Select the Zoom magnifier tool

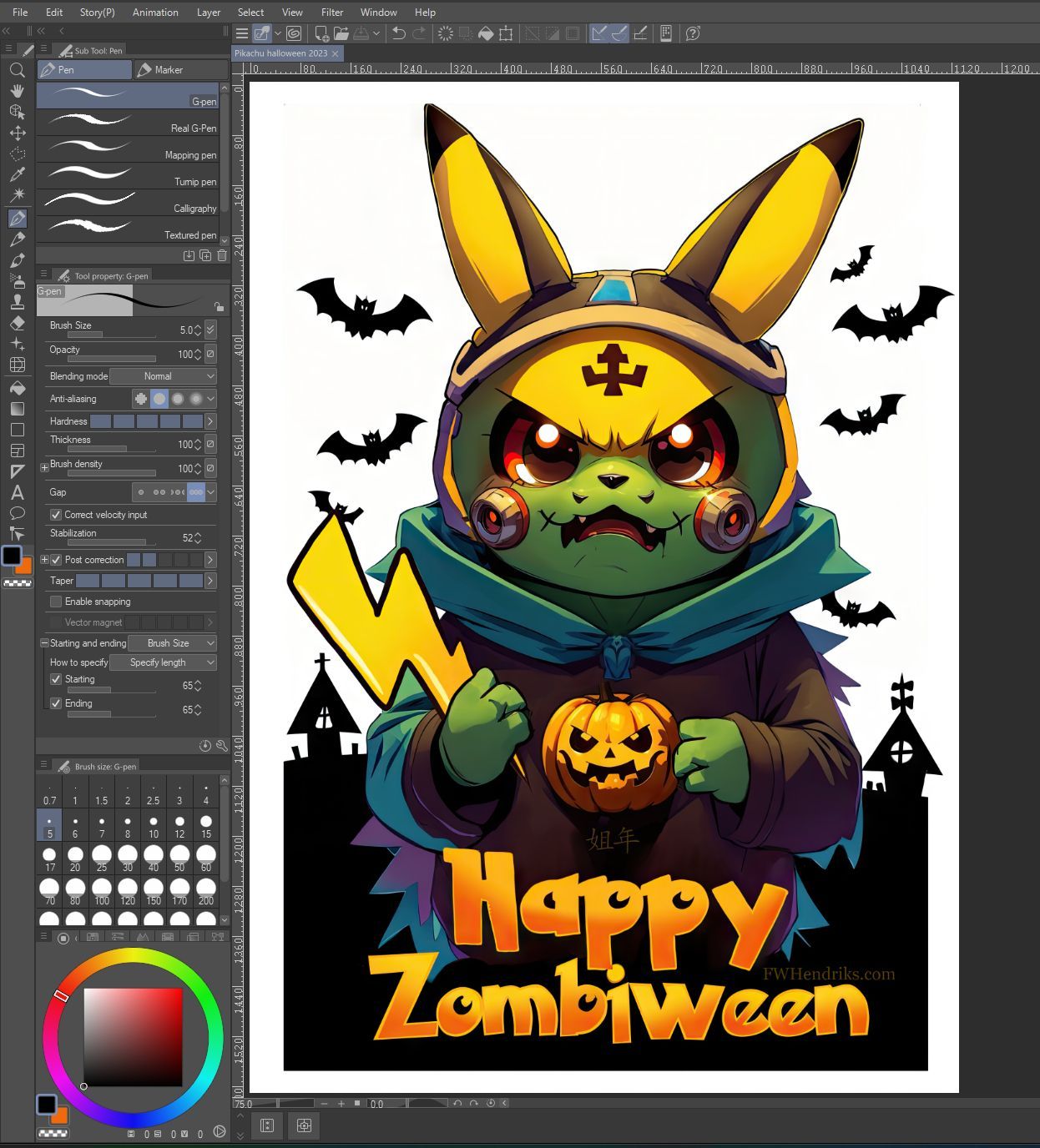[x=17, y=70]
